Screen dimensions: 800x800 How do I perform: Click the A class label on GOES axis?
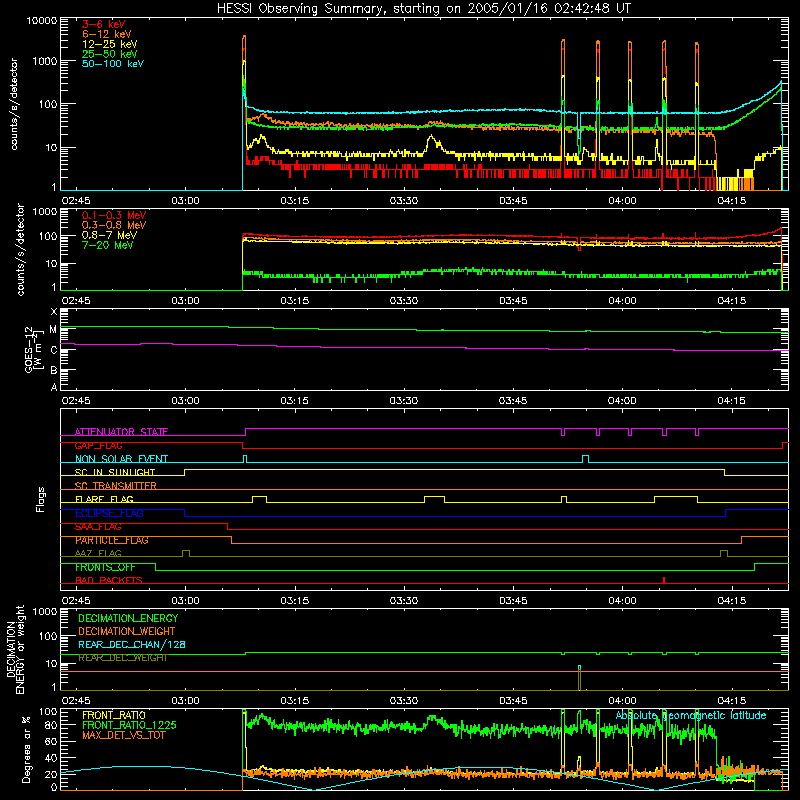pos(54,387)
